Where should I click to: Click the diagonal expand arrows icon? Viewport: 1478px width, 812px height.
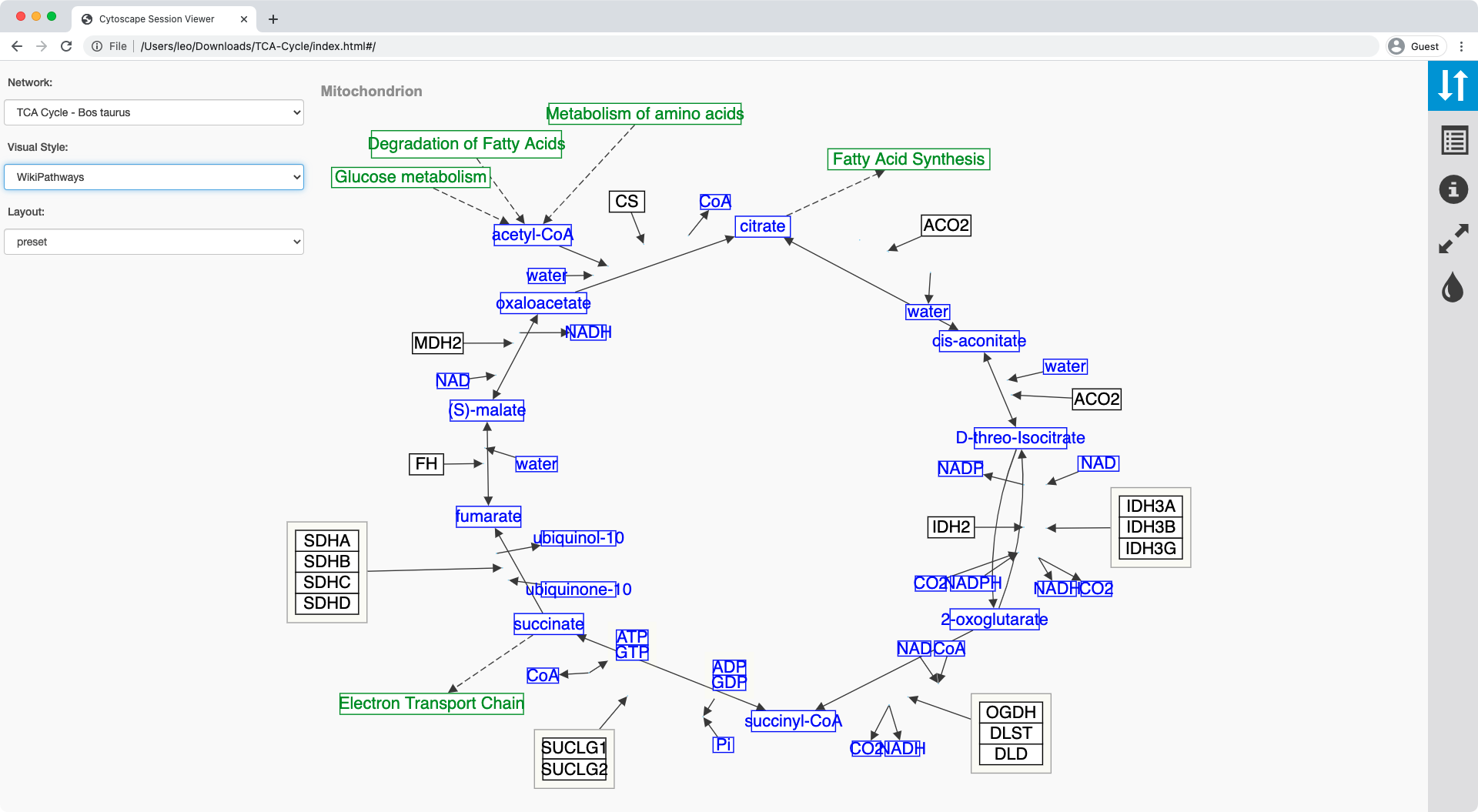[x=1453, y=239]
